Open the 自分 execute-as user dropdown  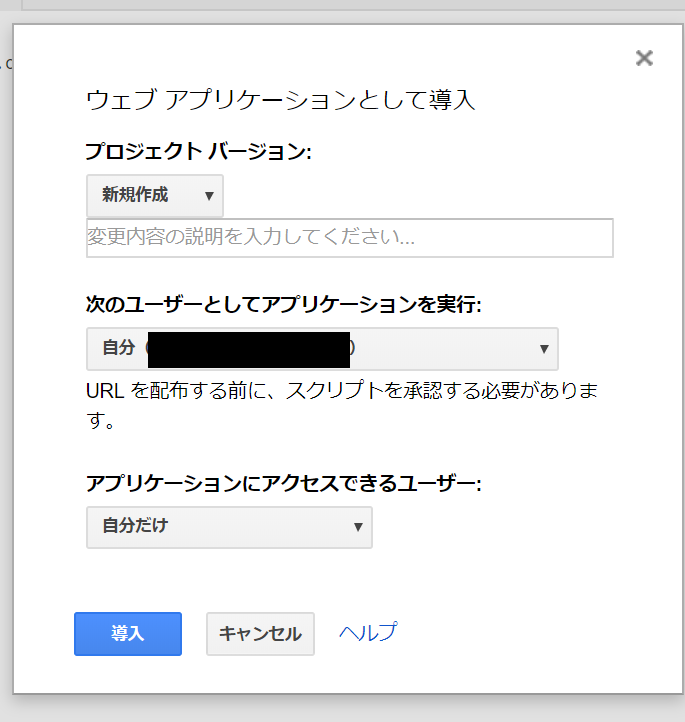(322, 349)
